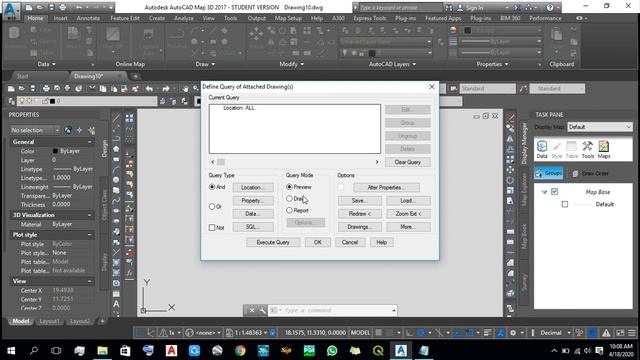Tick the checkbox beside Alter Properties
Screen dimensions: 640x360
coord(340,187)
